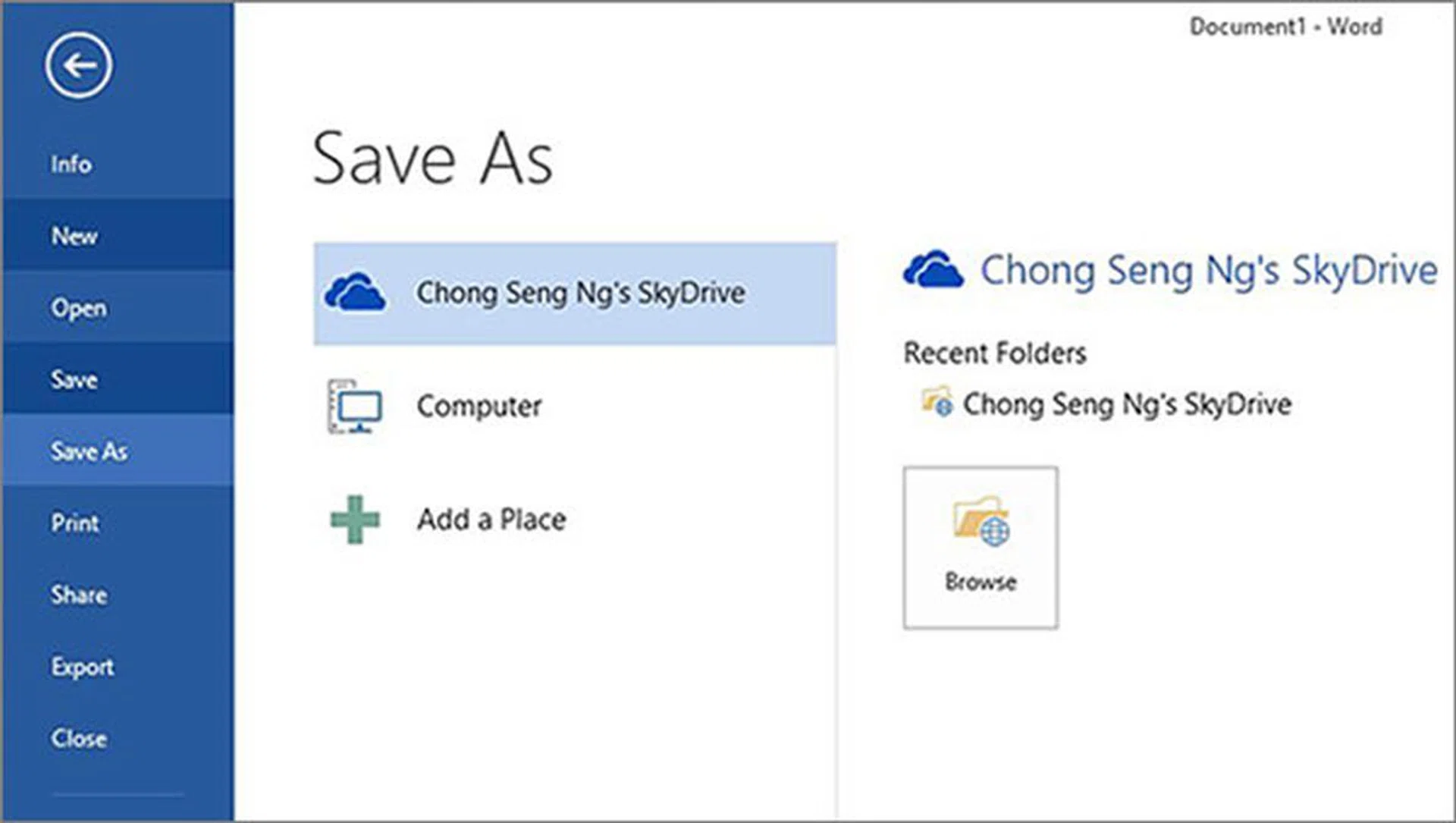The image size is (1456, 823).
Task: Click the Add a Place label
Action: [x=491, y=520]
